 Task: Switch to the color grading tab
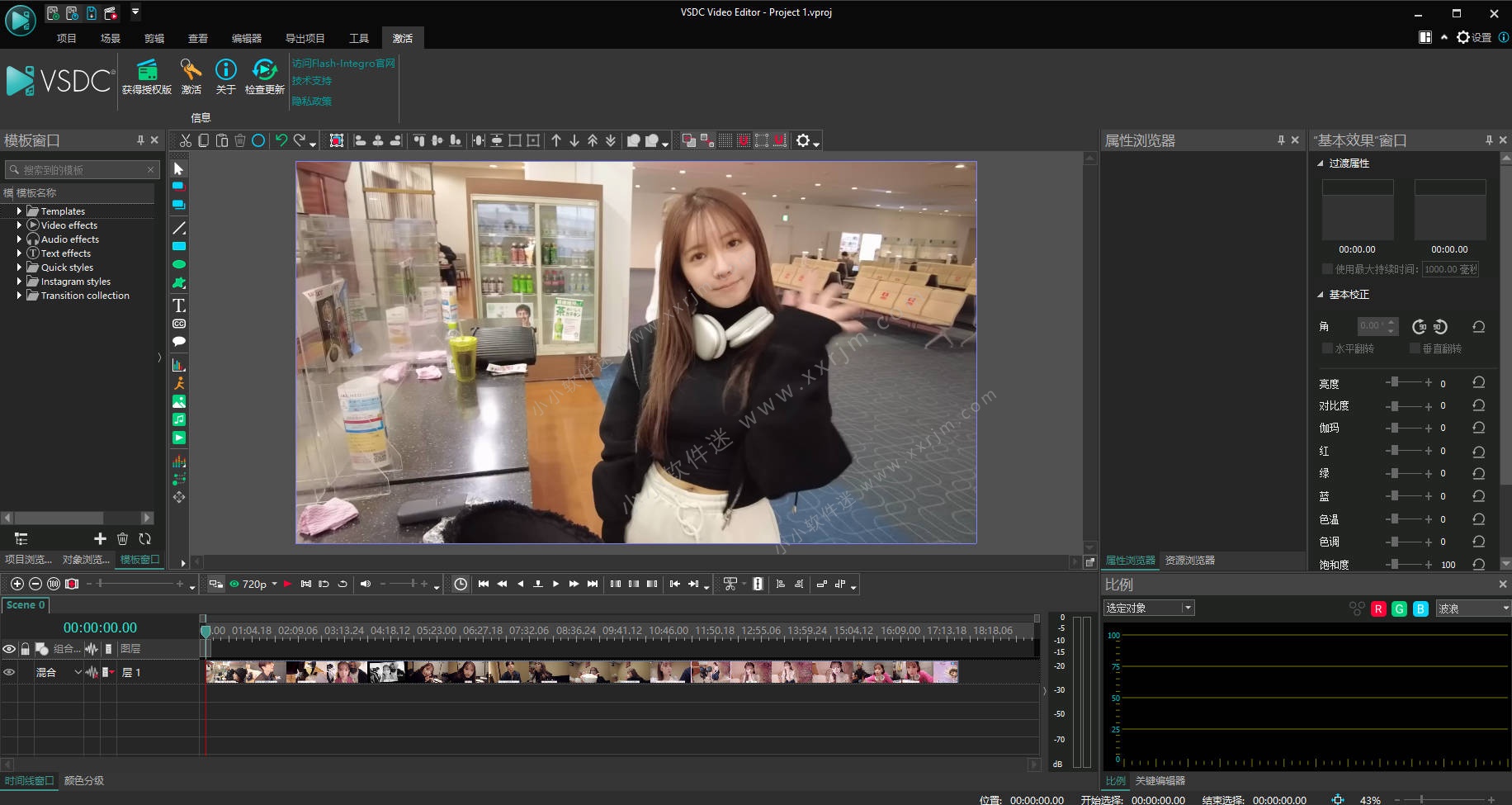click(84, 780)
